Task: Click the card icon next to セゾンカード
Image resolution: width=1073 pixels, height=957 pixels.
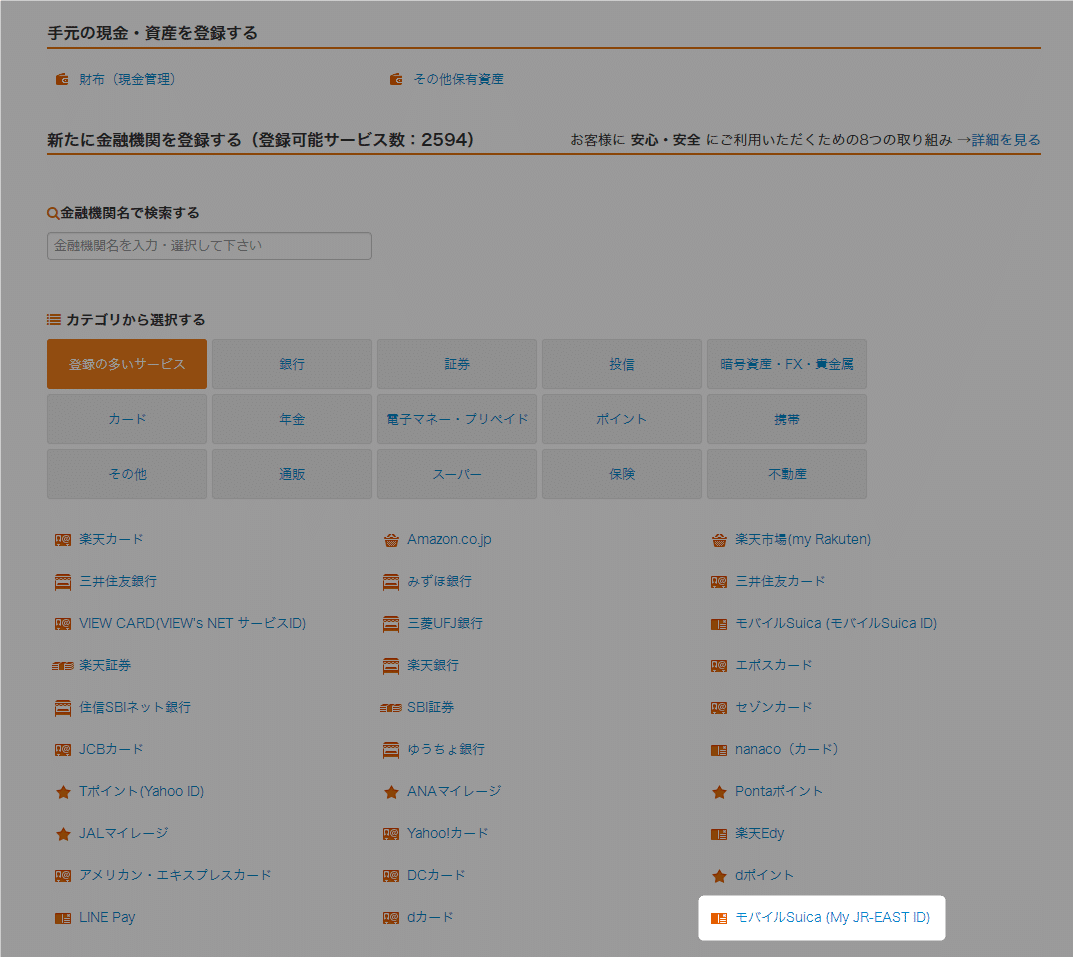Action: pos(719,708)
